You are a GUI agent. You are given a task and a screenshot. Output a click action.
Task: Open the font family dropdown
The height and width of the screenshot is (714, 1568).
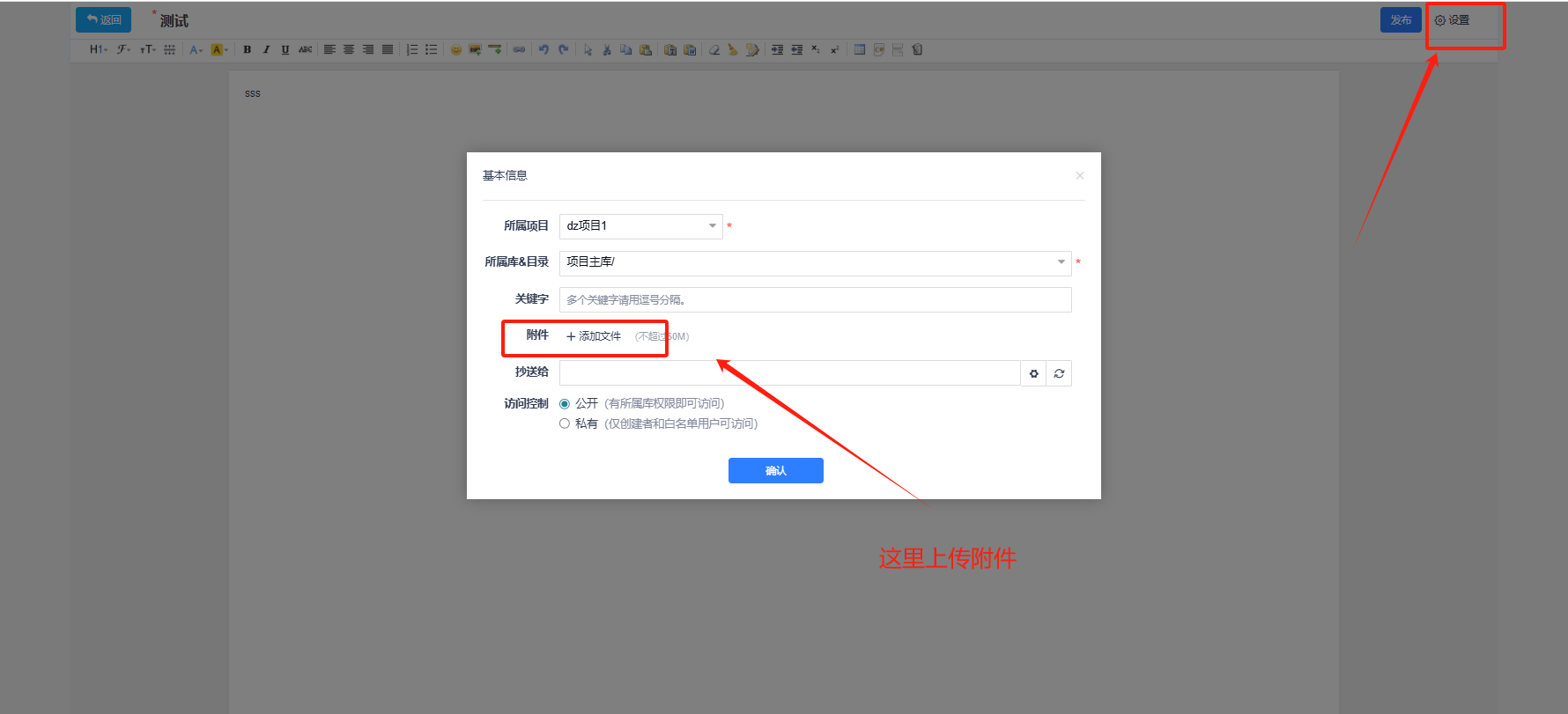[x=124, y=50]
